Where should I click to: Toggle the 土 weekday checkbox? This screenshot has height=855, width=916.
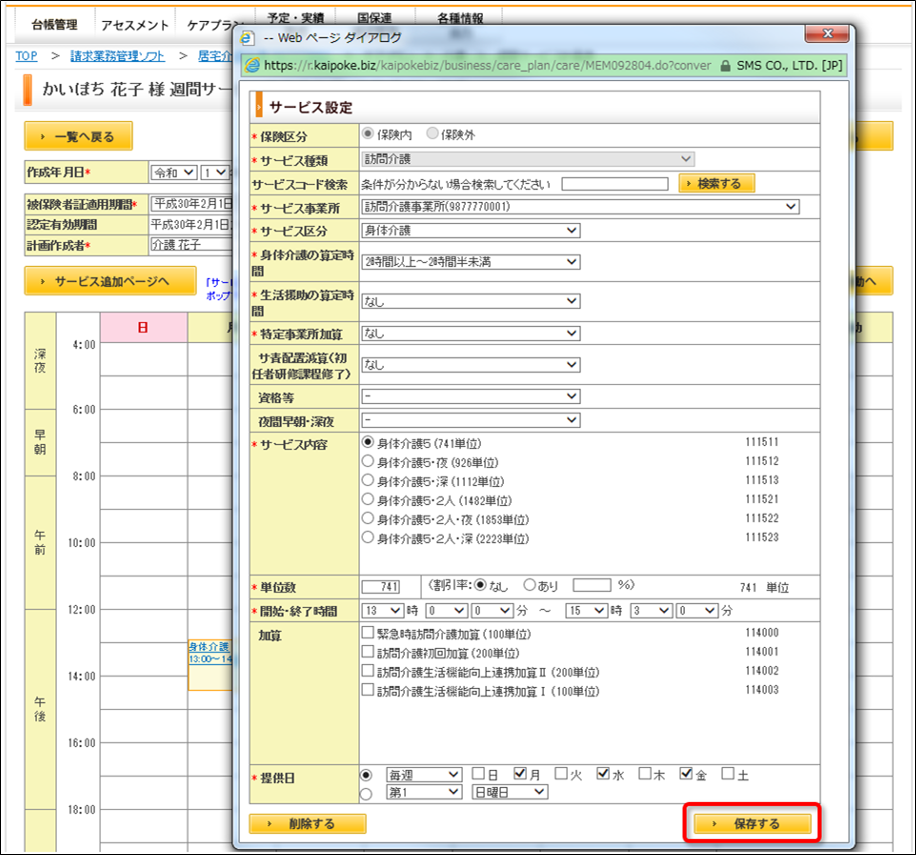(x=728, y=774)
